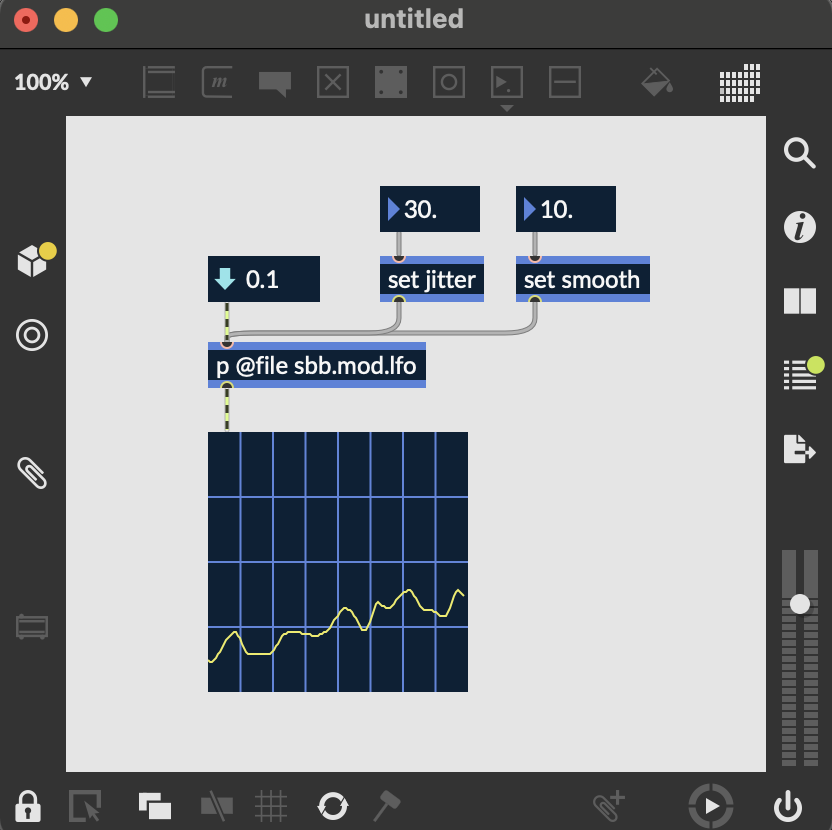The image size is (832, 830).
Task: Toggle the grid display
Action: (x=271, y=804)
